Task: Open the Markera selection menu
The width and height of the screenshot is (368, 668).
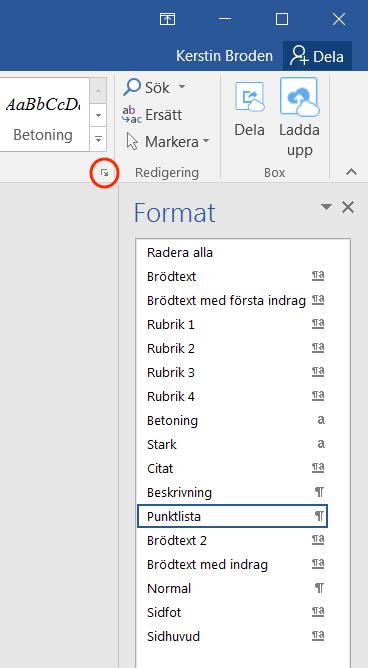Action: (x=168, y=141)
